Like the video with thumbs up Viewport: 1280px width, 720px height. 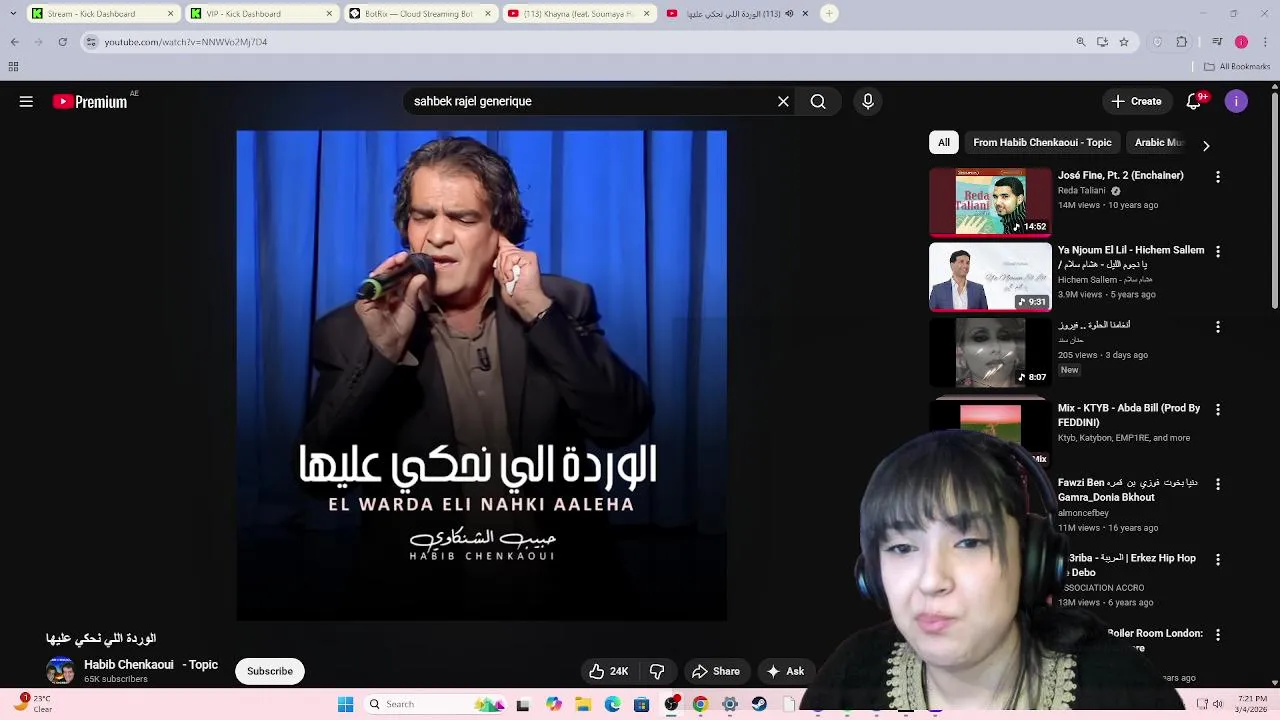tap(609, 671)
